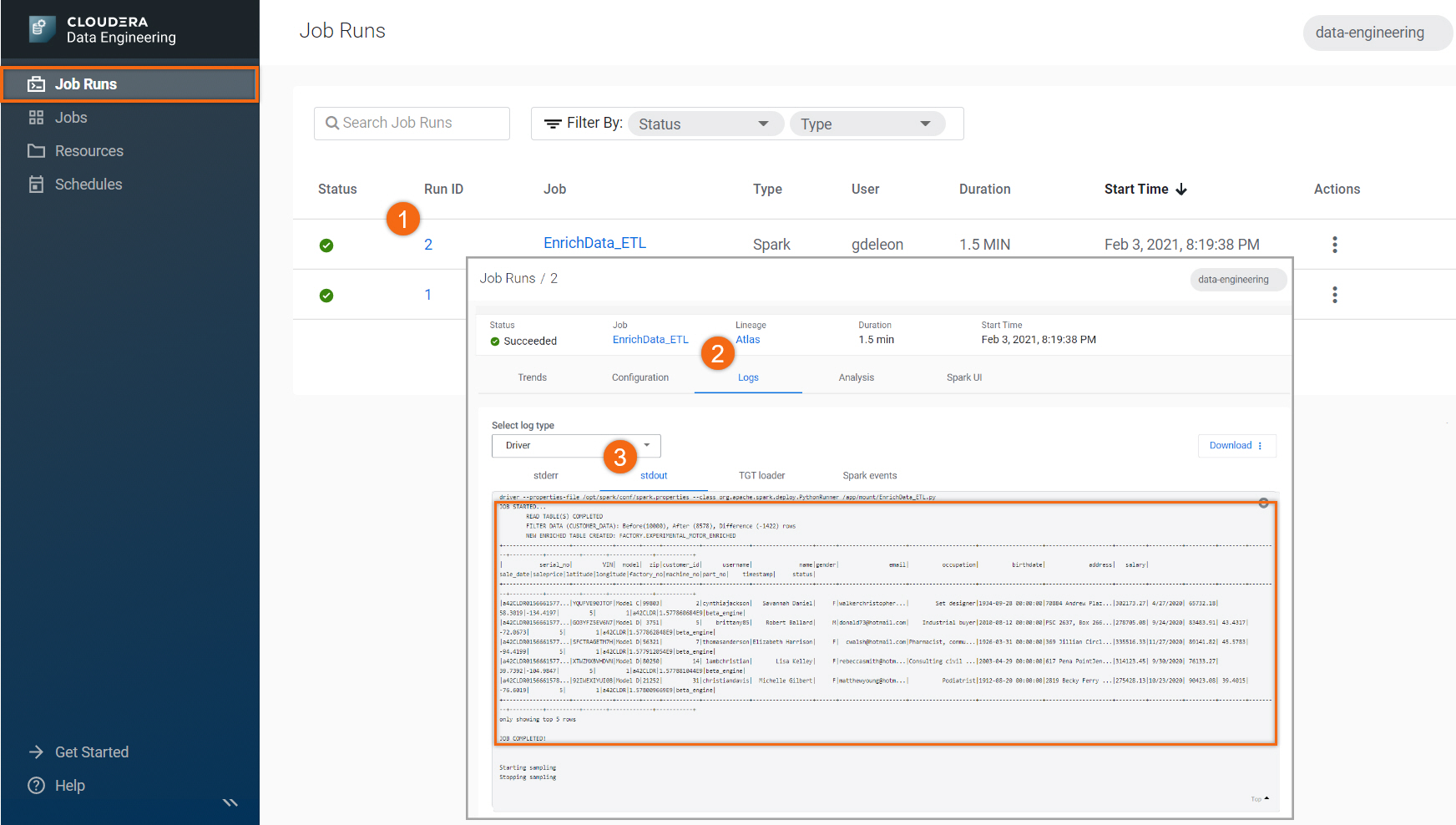The image size is (1456, 825).
Task: Click the Search Job Runs field
Action: [412, 124]
